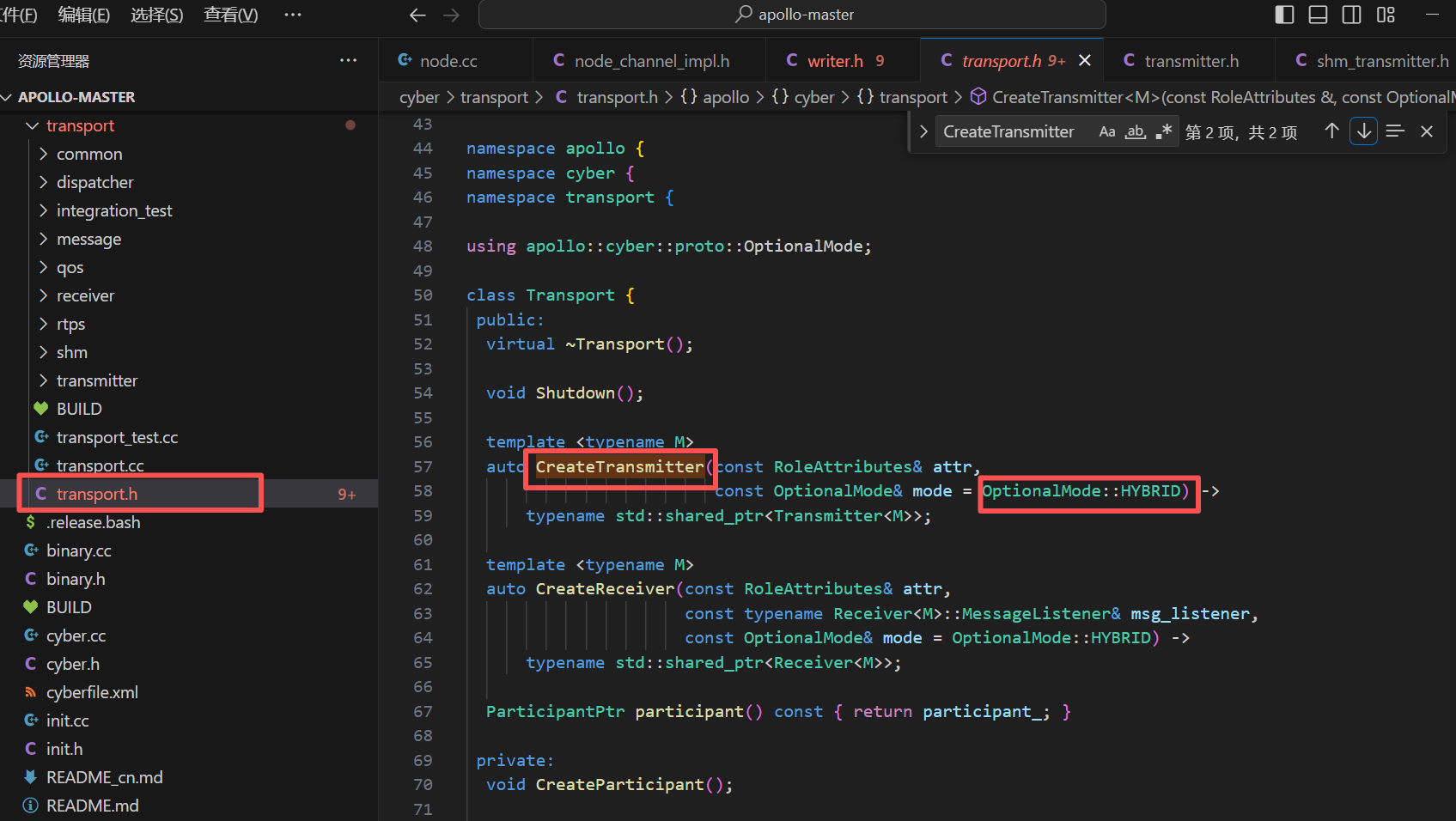
Task: Open 选择(S) menu
Action: pyautogui.click(x=156, y=15)
